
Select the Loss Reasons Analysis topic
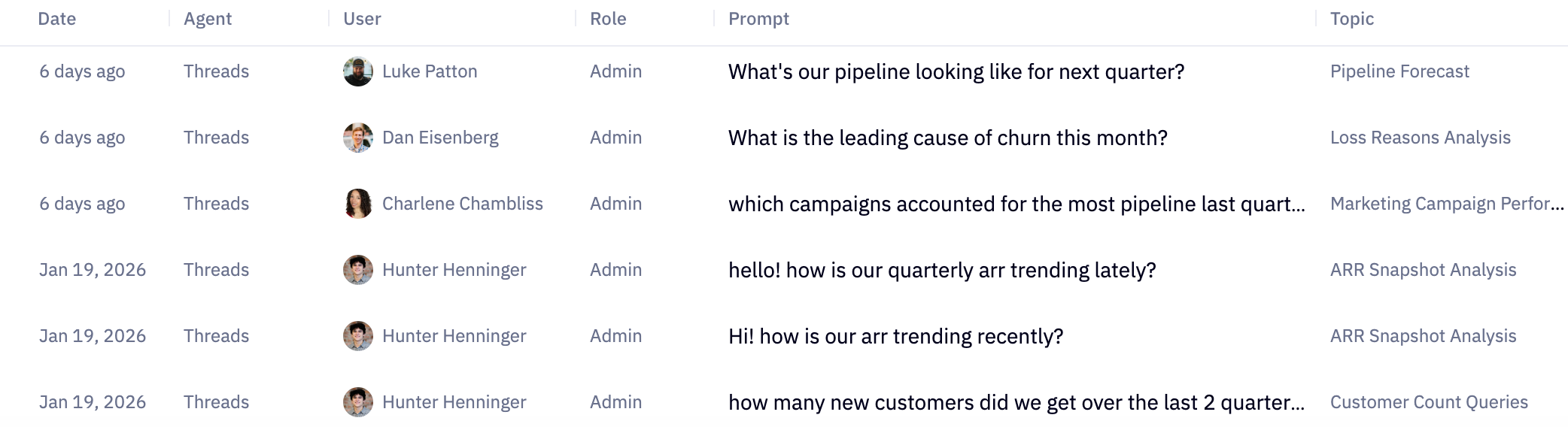pyautogui.click(x=1420, y=138)
